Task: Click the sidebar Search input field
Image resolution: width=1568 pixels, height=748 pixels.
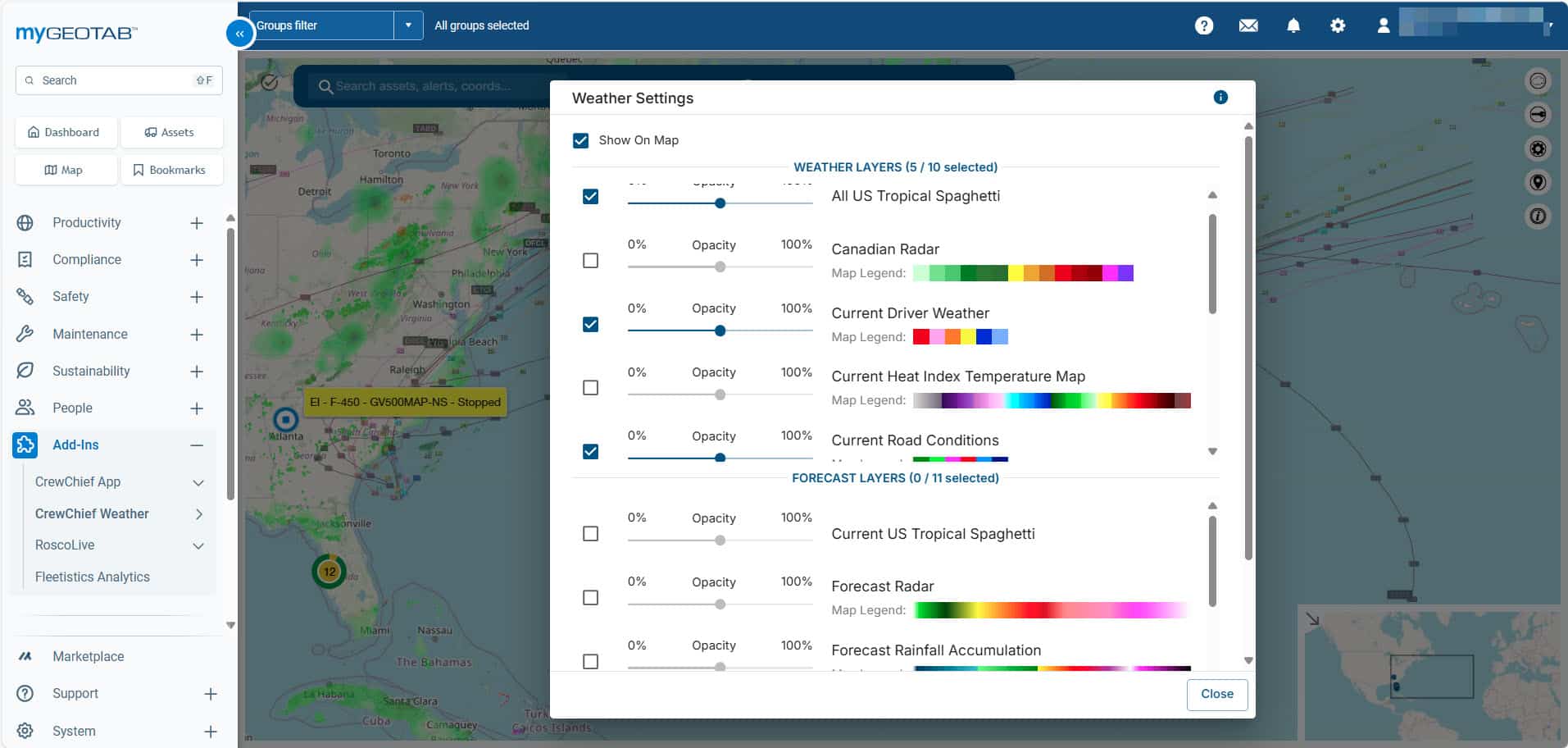Action: pos(119,80)
